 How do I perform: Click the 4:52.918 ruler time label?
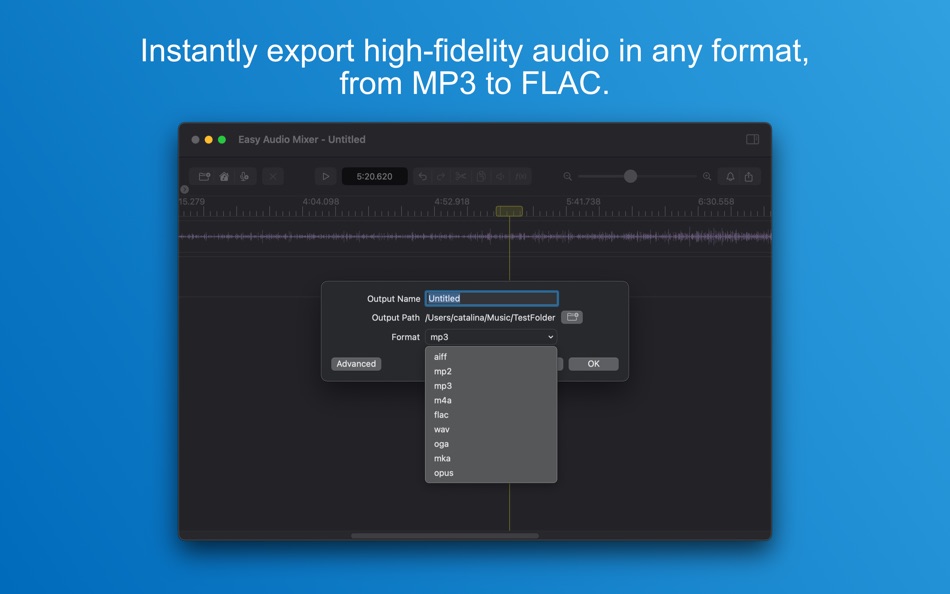[x=452, y=201]
